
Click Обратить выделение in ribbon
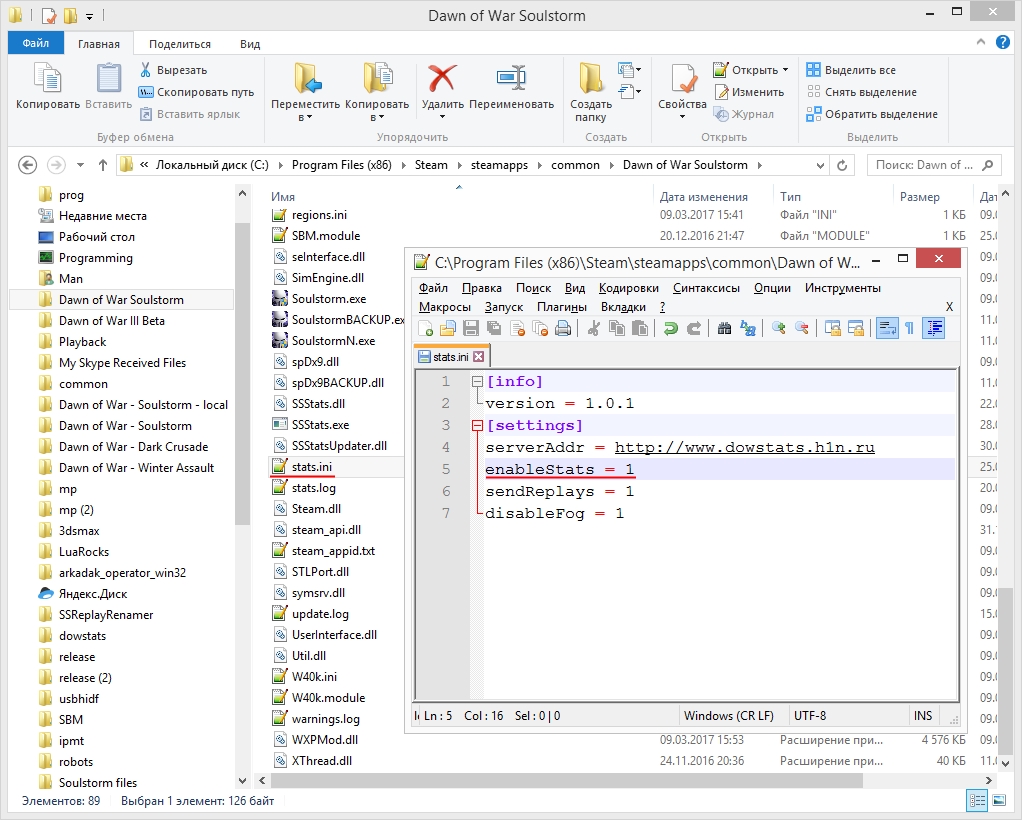pos(871,114)
